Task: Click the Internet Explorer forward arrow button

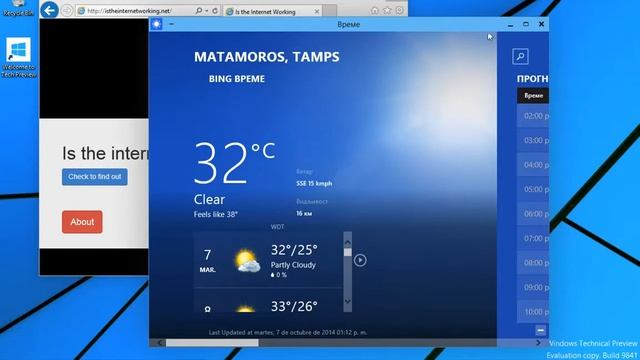Action: (x=67, y=11)
